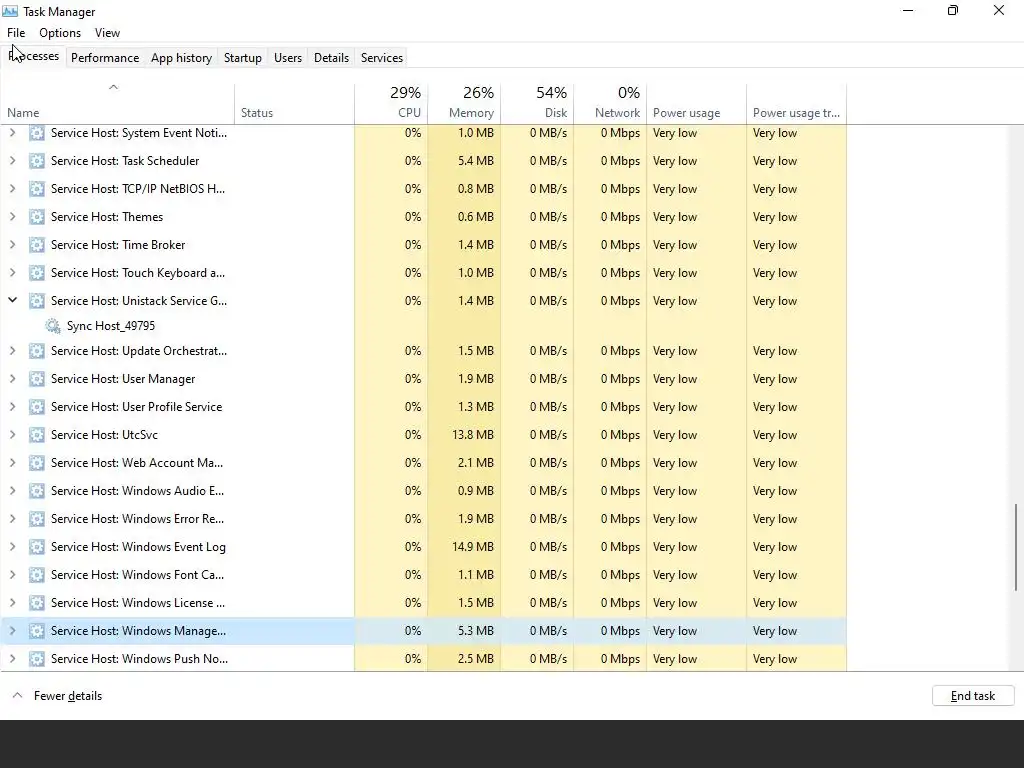1024x768 pixels.
Task: Open the Options menu
Action: tap(60, 33)
